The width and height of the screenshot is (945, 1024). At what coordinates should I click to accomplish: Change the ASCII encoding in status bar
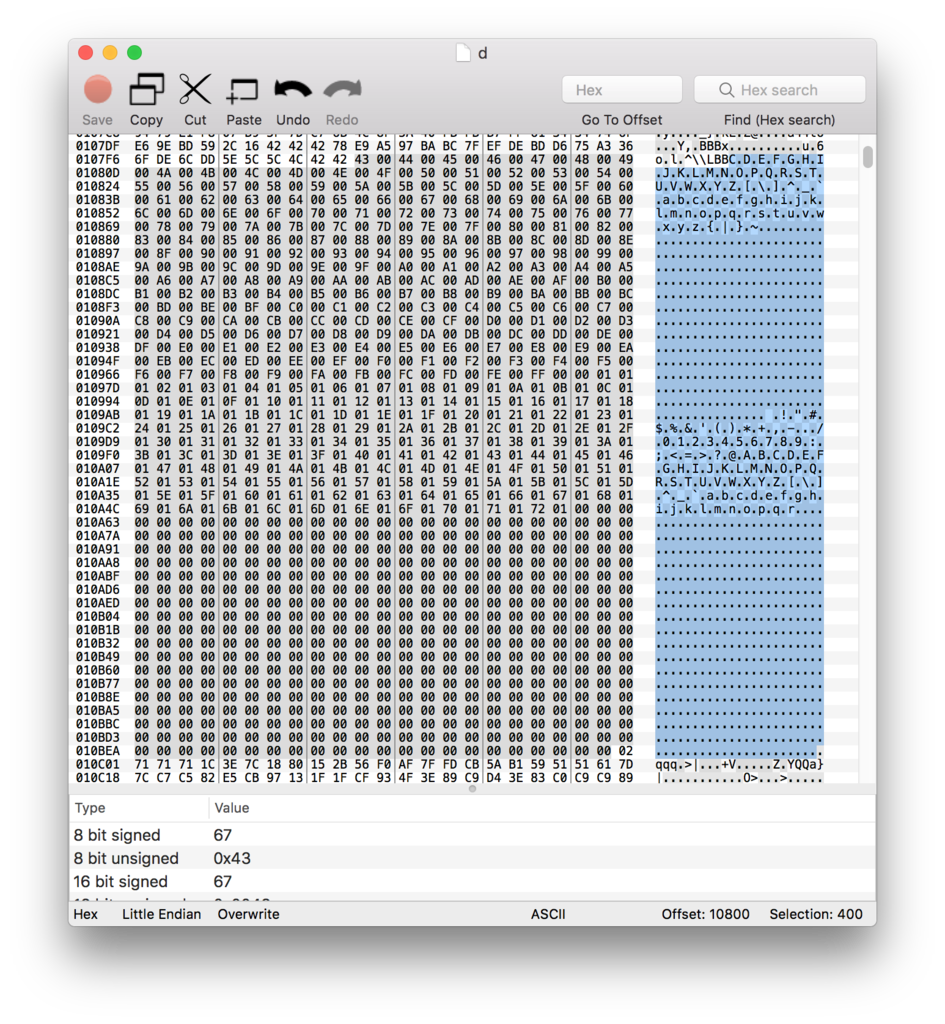pyautogui.click(x=548, y=914)
